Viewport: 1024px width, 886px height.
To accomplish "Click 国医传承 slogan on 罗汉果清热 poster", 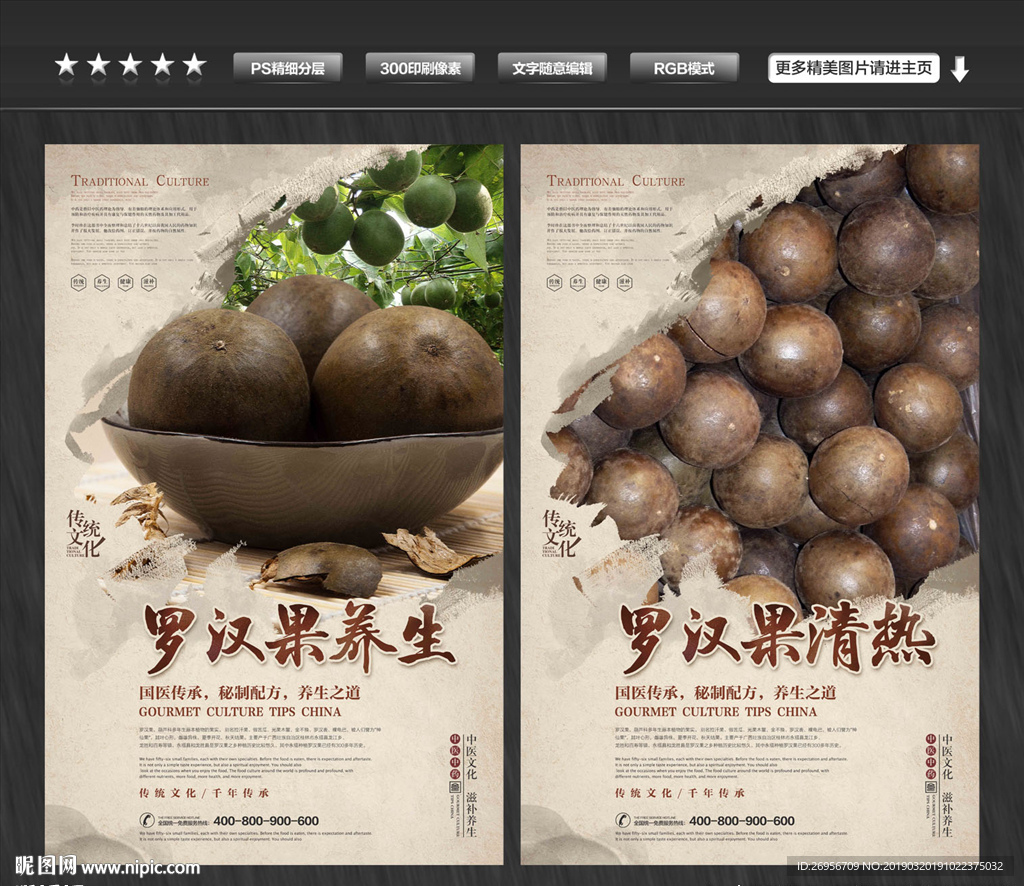I will pos(726,692).
